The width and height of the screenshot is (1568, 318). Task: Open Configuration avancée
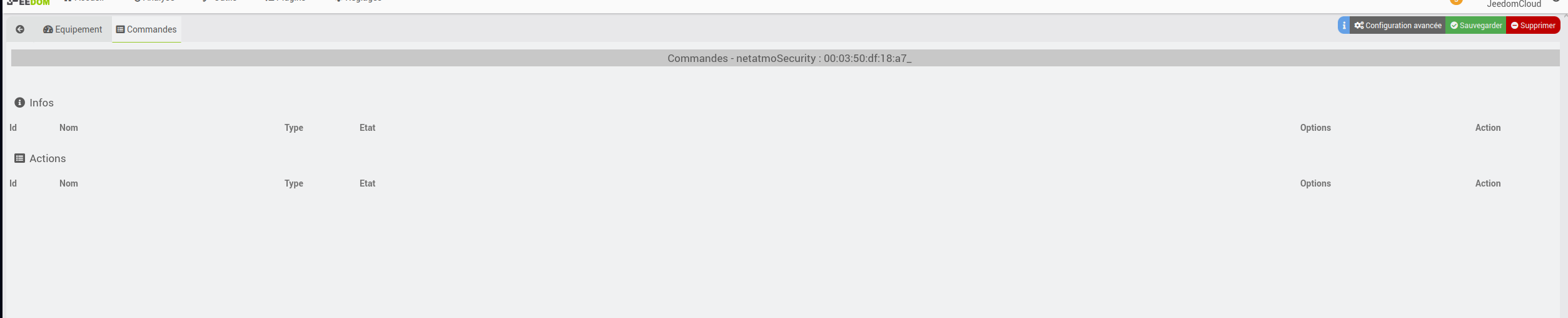click(x=1397, y=26)
